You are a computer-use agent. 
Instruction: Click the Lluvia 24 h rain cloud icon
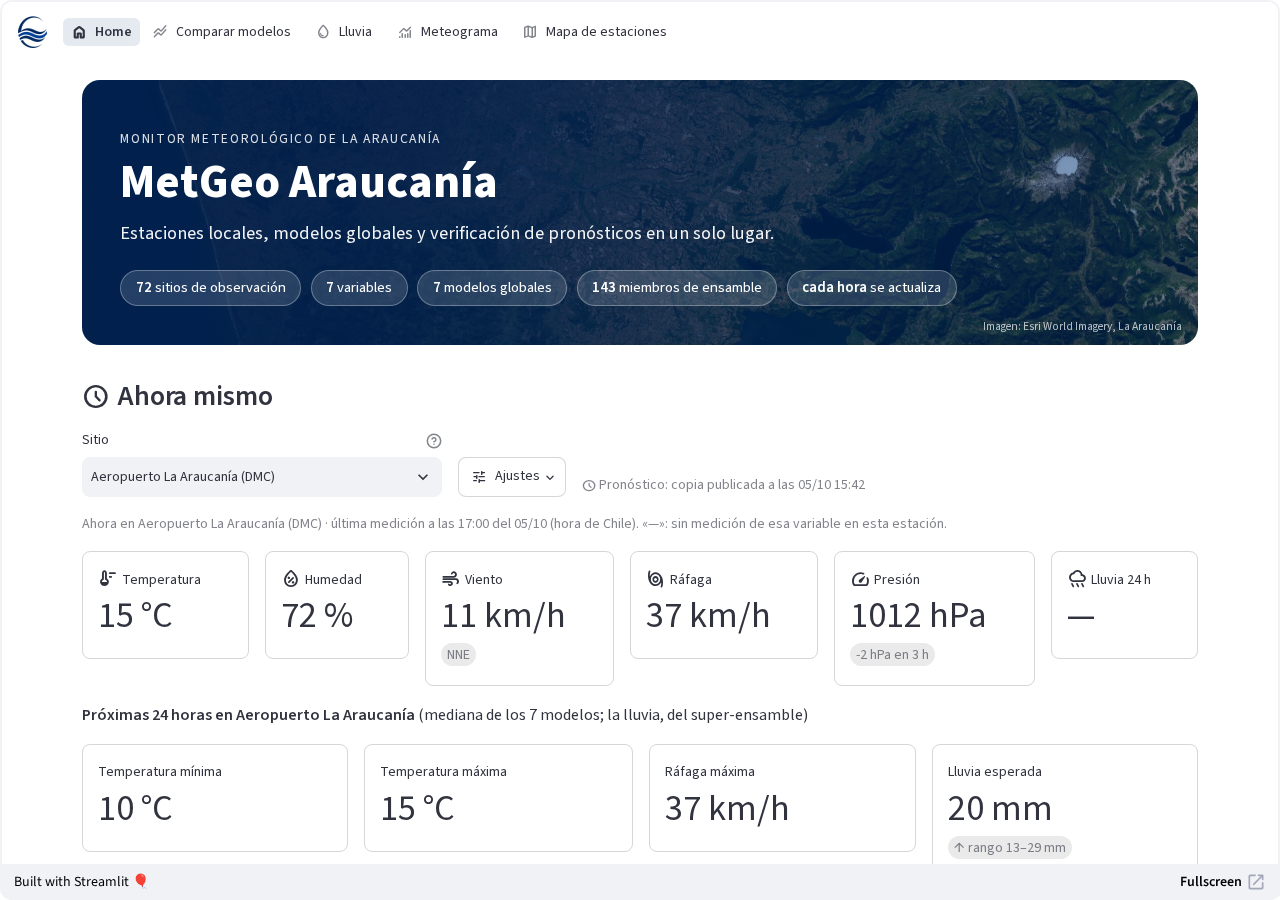(x=1077, y=579)
